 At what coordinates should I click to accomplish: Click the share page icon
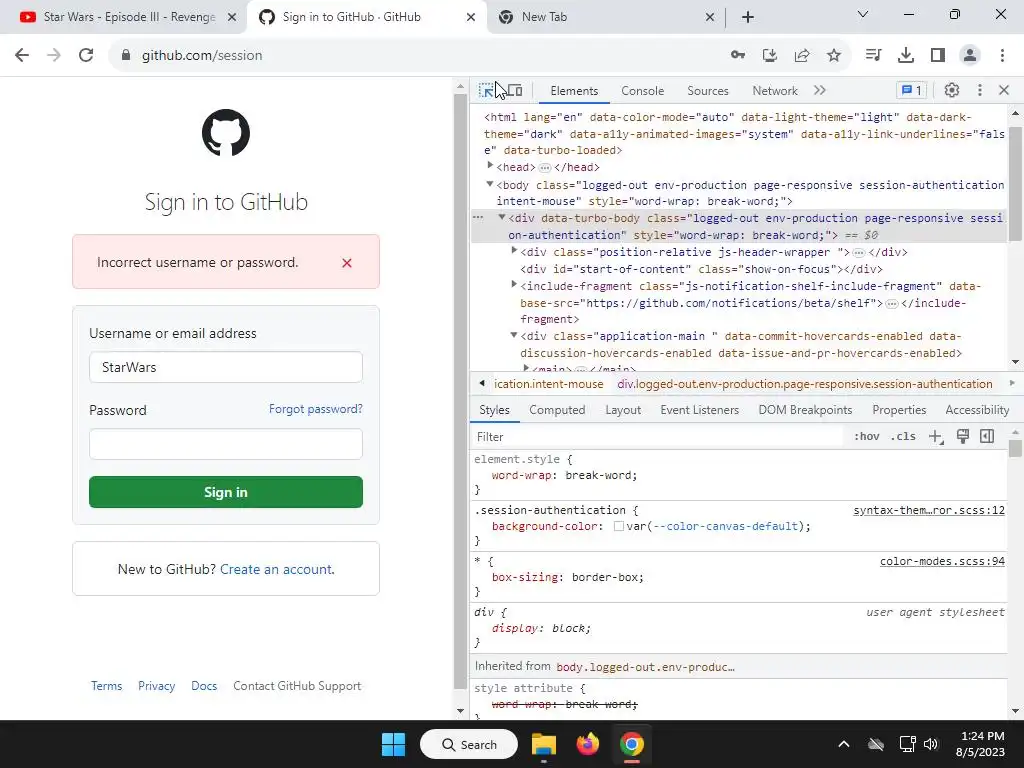tap(802, 56)
